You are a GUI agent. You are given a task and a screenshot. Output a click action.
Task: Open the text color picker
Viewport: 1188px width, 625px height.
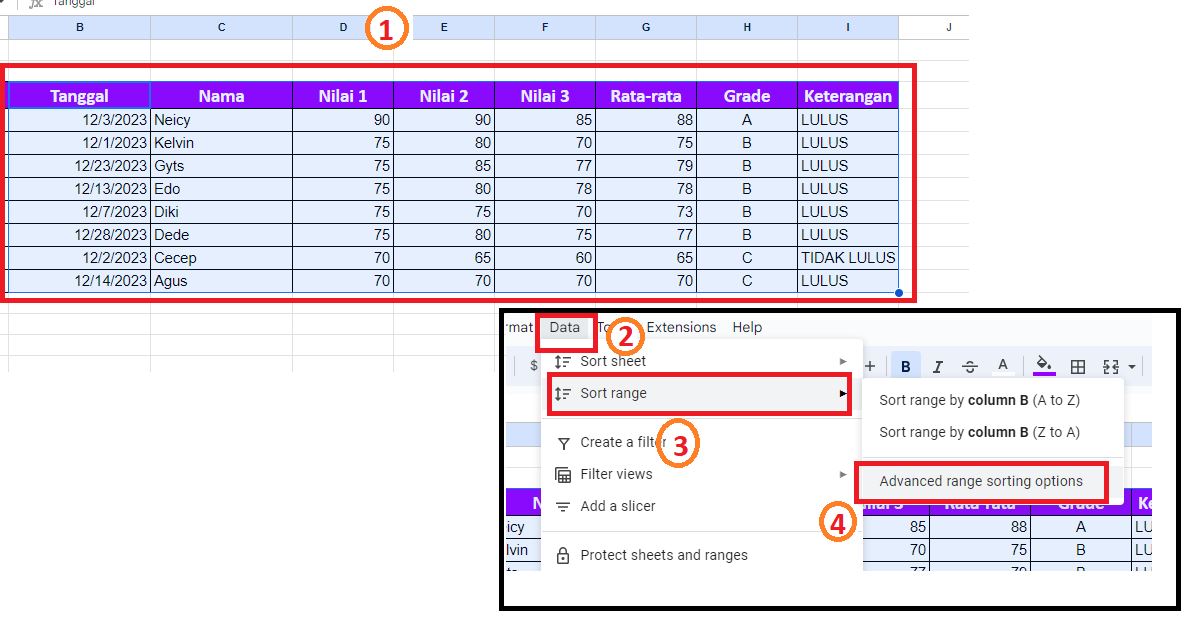(x=1002, y=366)
